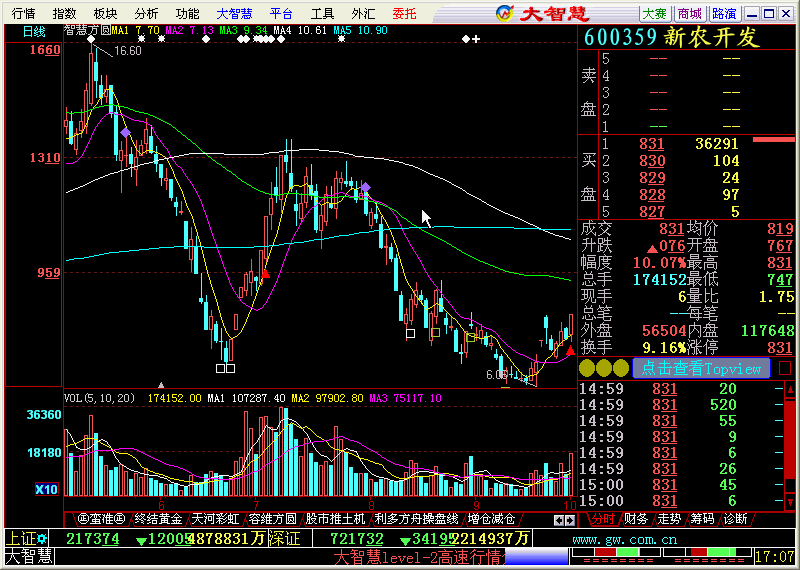Click the blue progress bar in status line
The width and height of the screenshot is (800, 570).
[x=536, y=557]
